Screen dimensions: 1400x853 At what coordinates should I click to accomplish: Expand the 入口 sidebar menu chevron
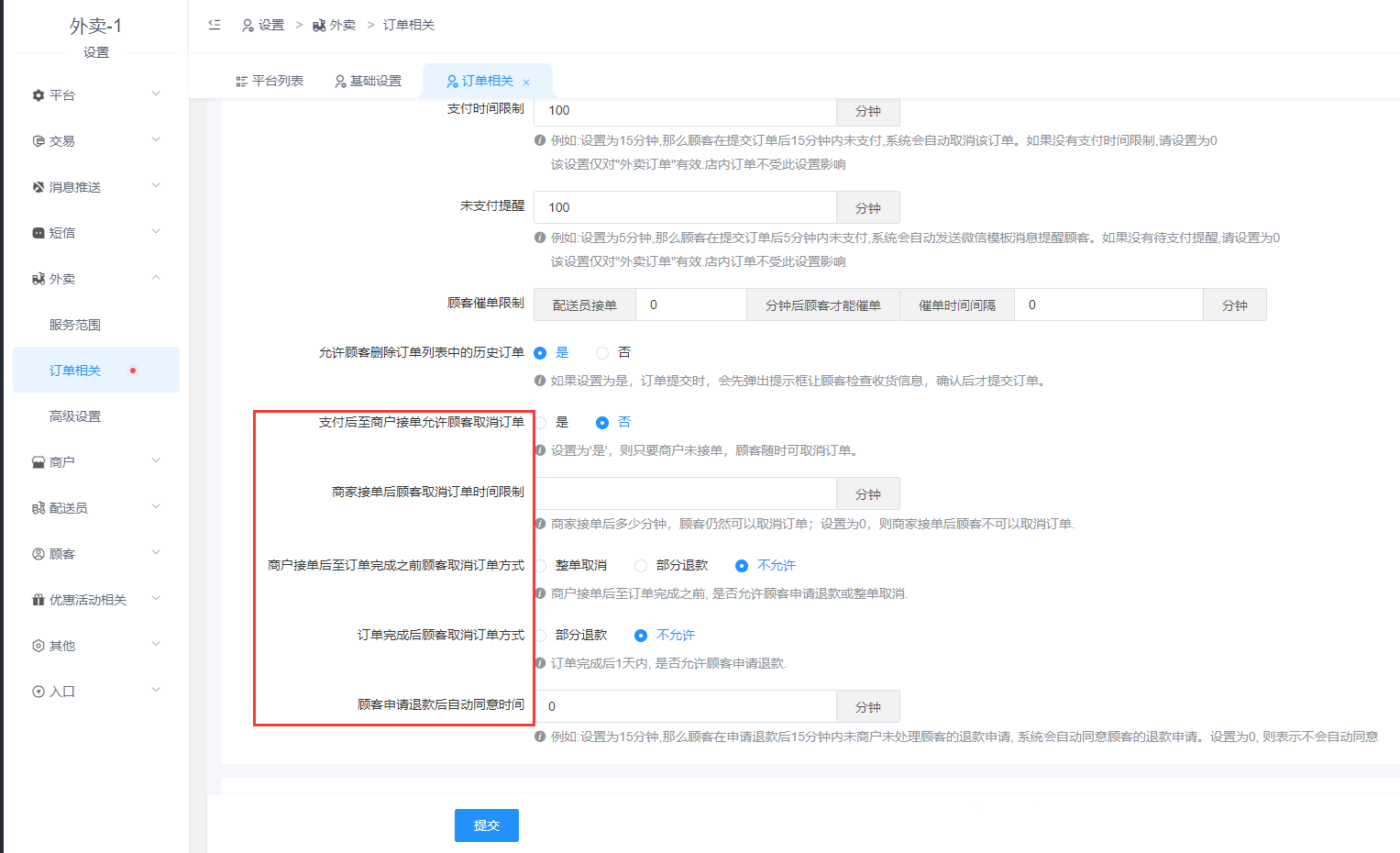[156, 690]
